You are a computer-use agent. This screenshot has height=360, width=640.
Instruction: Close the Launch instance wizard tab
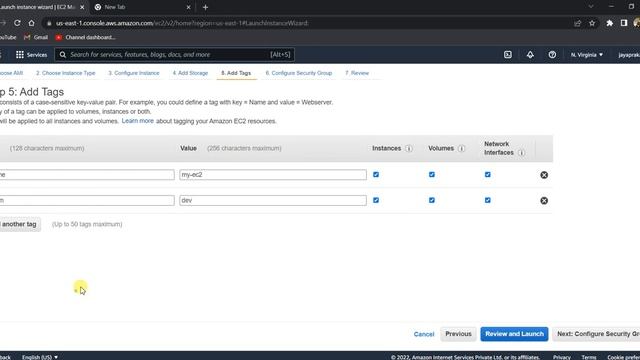point(82,7)
